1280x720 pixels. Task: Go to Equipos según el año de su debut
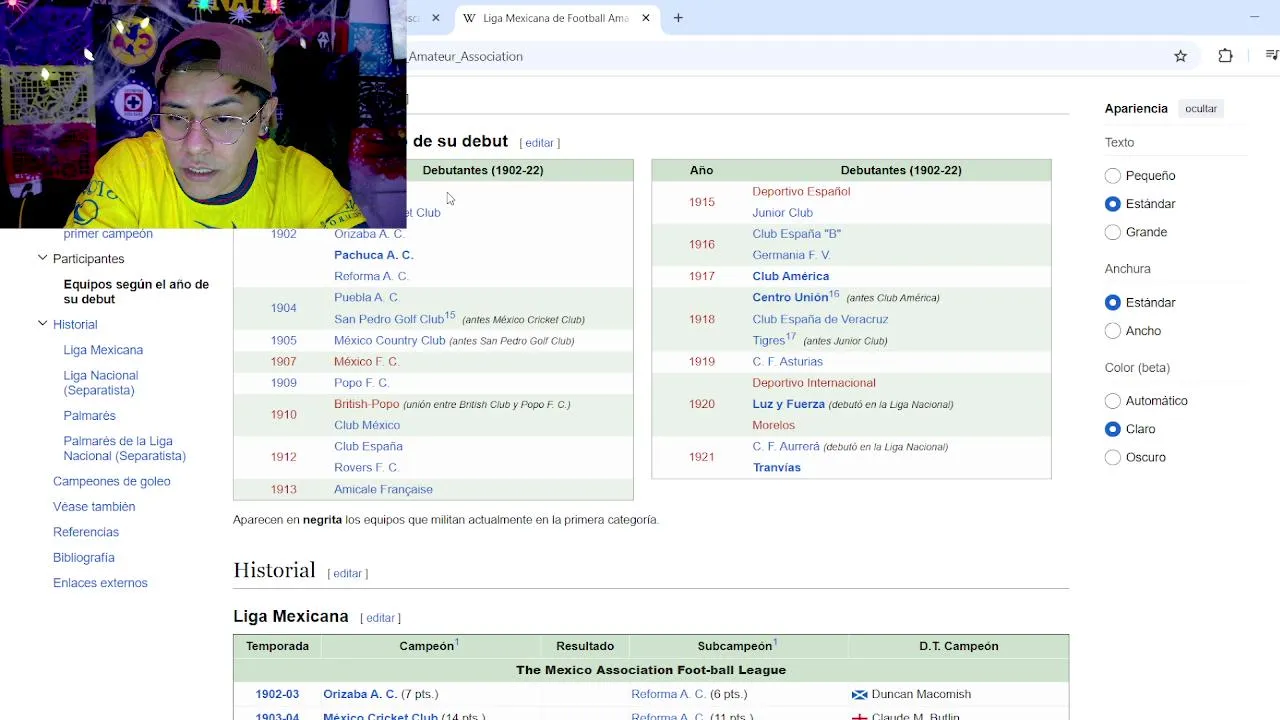coord(136,291)
